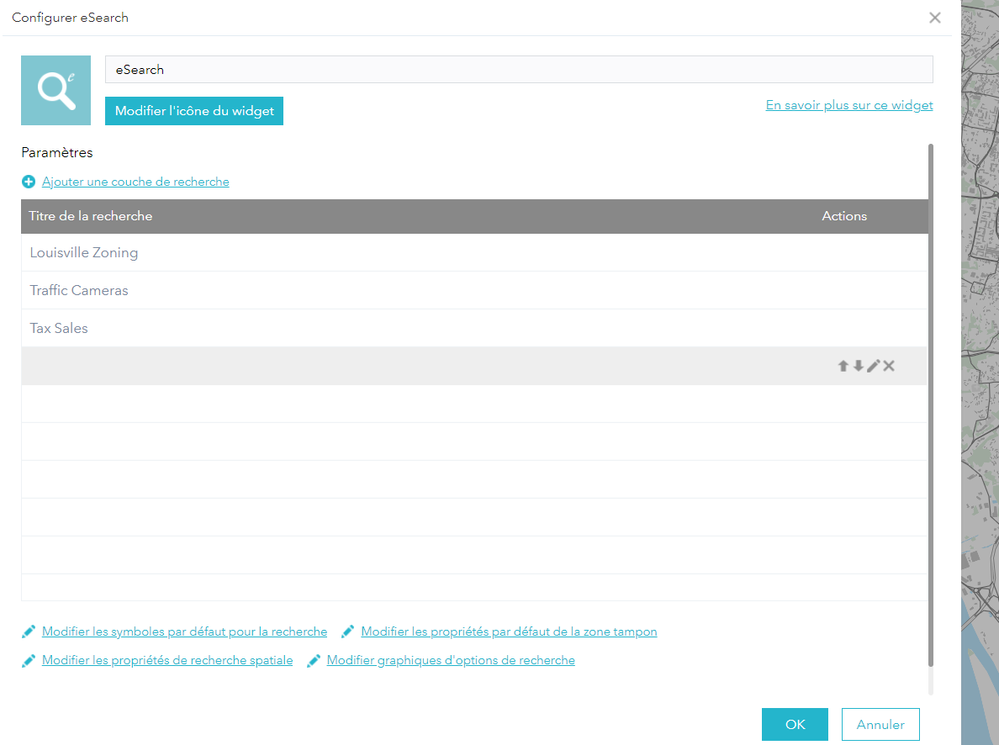Open En savoir plus sur ce widget
This screenshot has width=999, height=745.
[849, 105]
